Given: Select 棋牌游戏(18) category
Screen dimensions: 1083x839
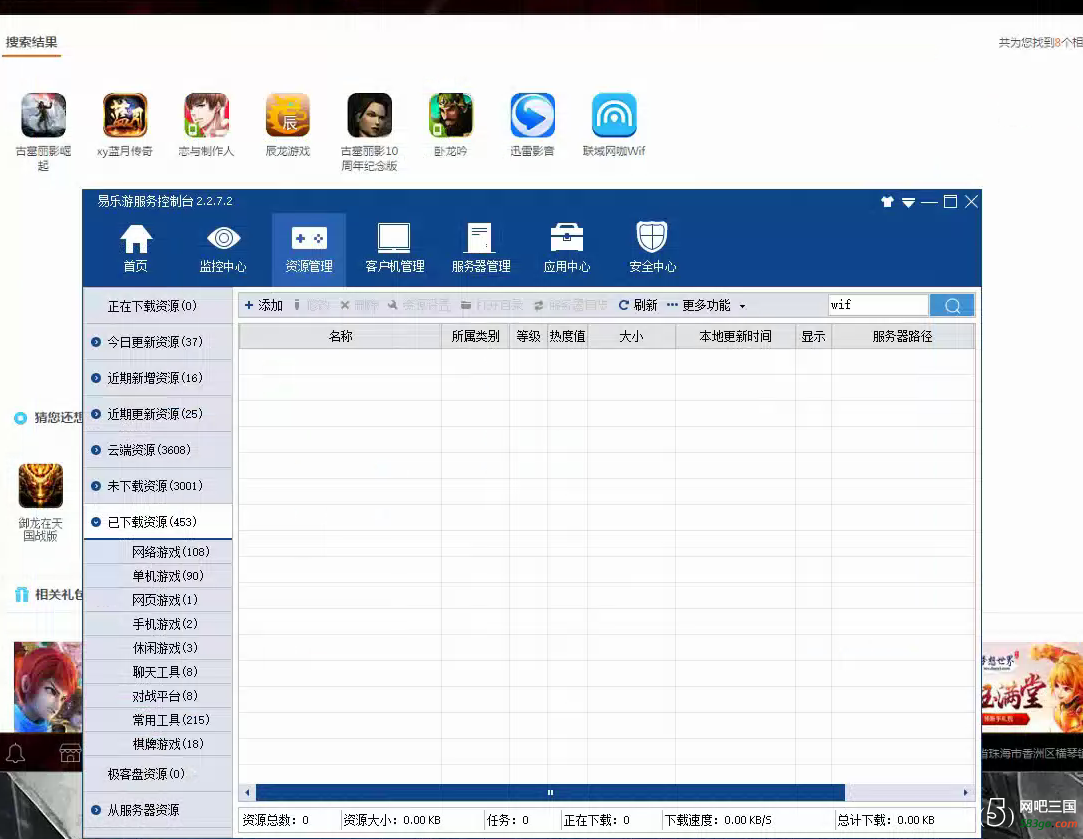Looking at the screenshot, I should [x=157, y=744].
